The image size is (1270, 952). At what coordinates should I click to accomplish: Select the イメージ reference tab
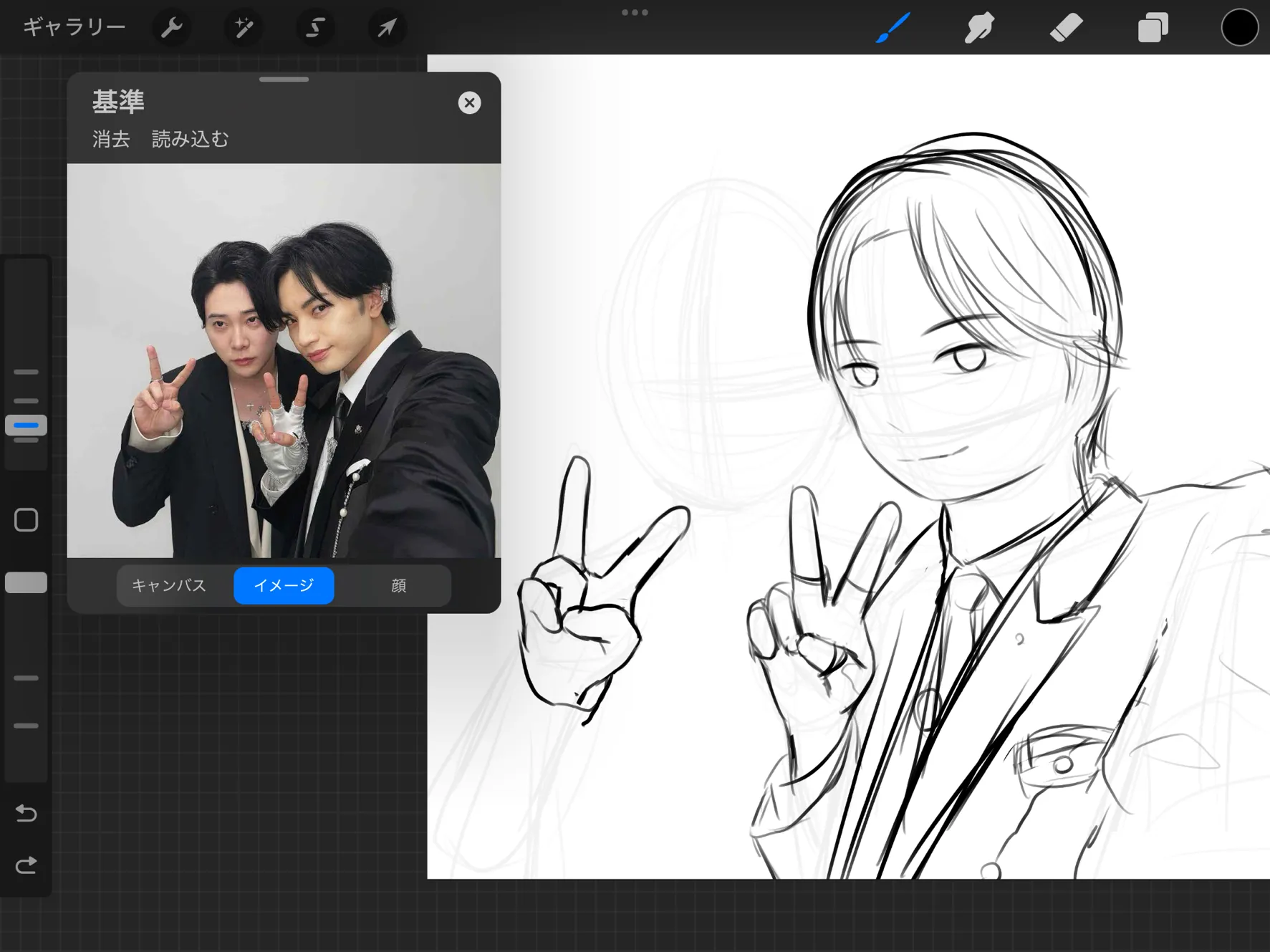[284, 585]
